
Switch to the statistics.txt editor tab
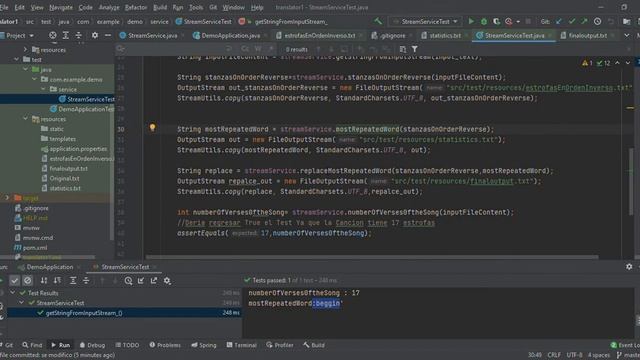444,36
